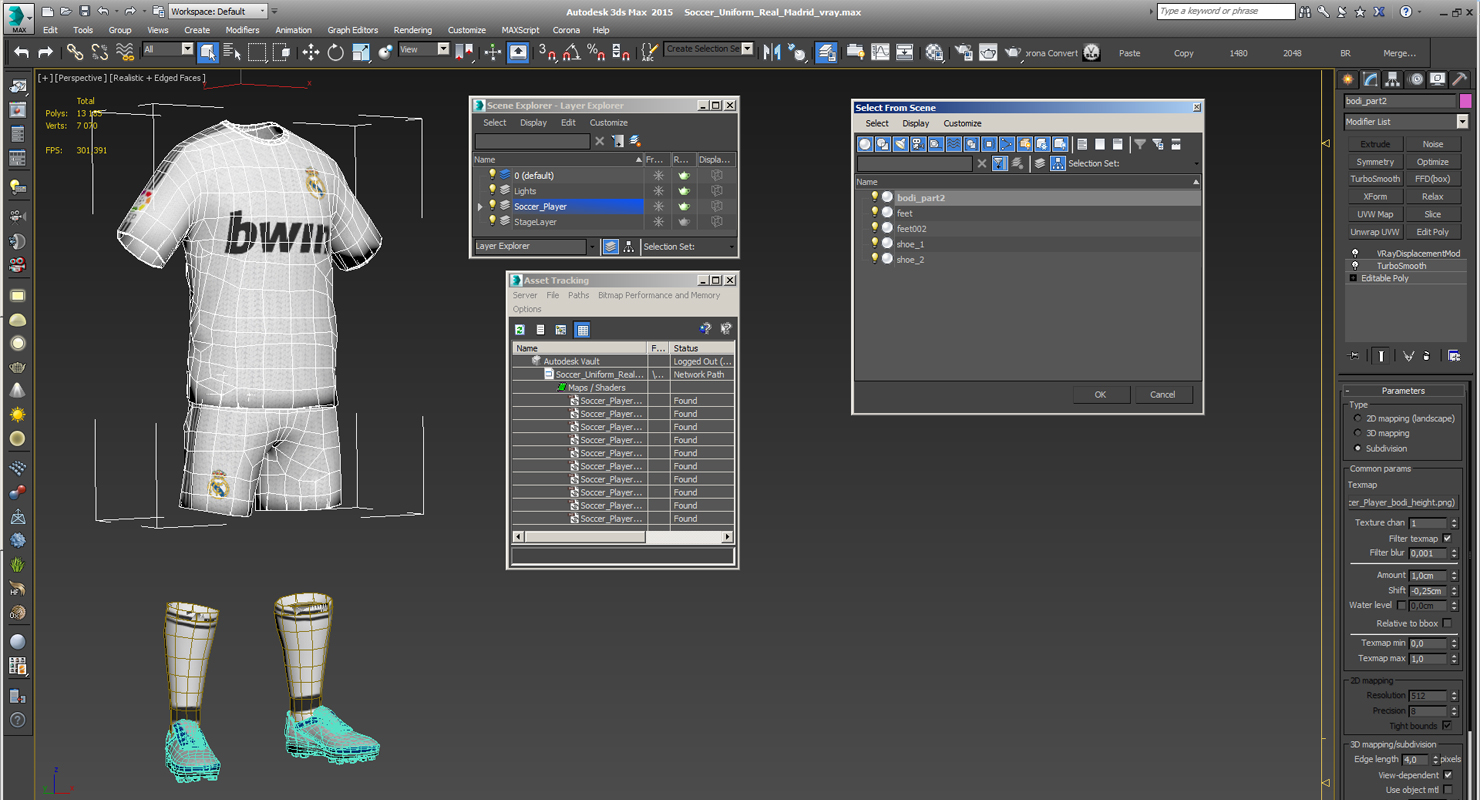This screenshot has height=800, width=1480.
Task: Toggle Display Geometry filter in Select From Scene
Action: pyautogui.click(x=865, y=144)
